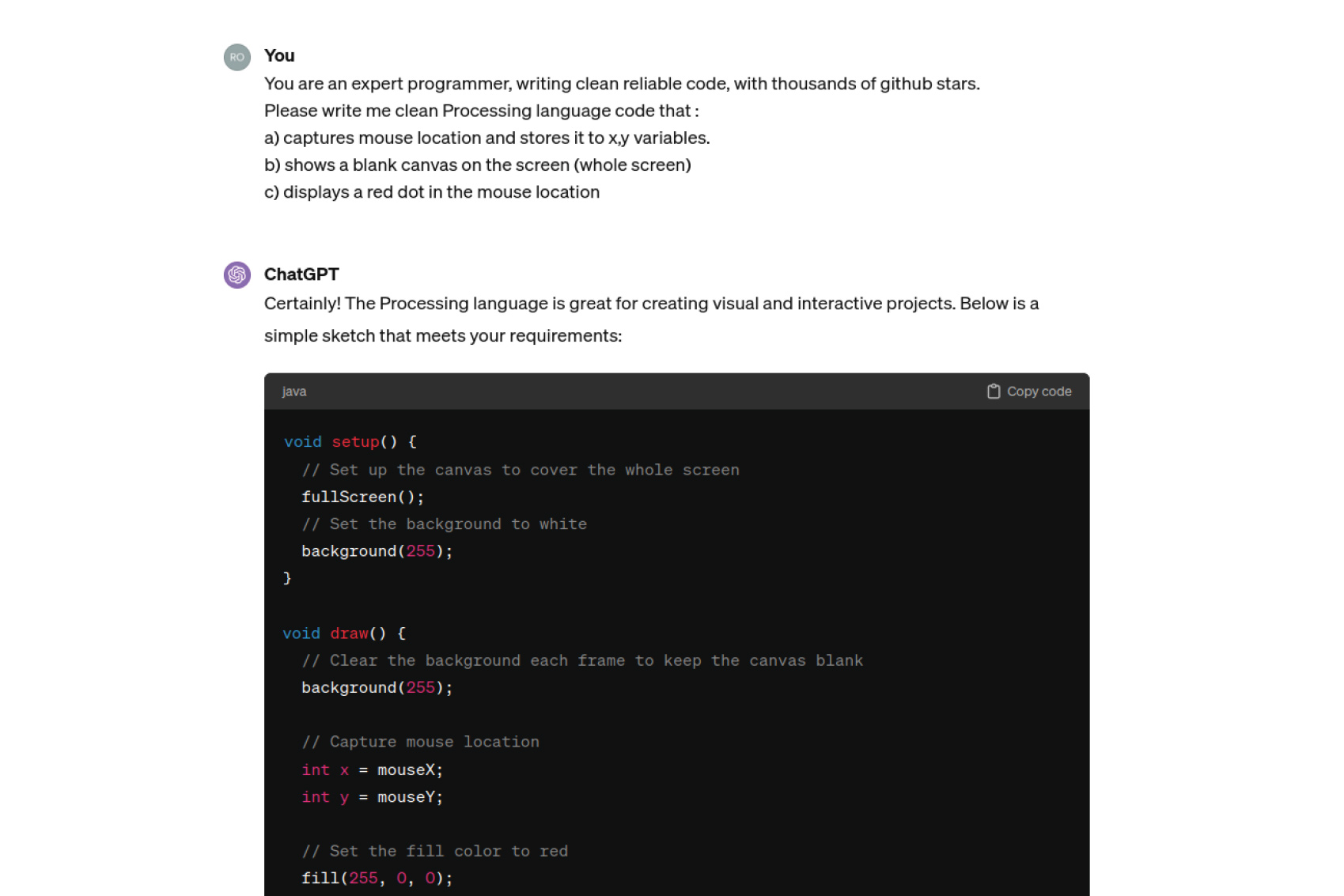The height and width of the screenshot is (896, 1344).
Task: Click the '// Set the fill color to red' comment
Action: [x=435, y=851]
